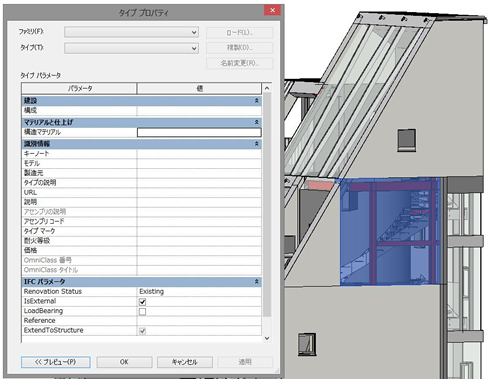Click the 複製(D) duplicate button
This screenshot has width=500, height=379.
pos(239,48)
